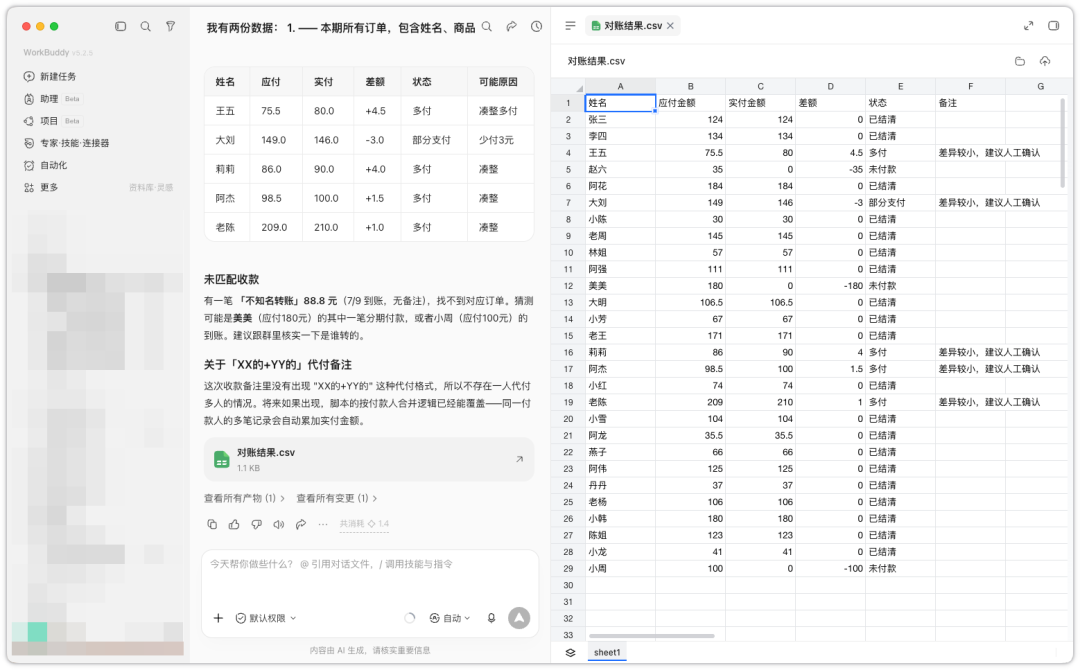Share the response with forward arrow
Viewport: 1080px width, 670px height.
(301, 525)
